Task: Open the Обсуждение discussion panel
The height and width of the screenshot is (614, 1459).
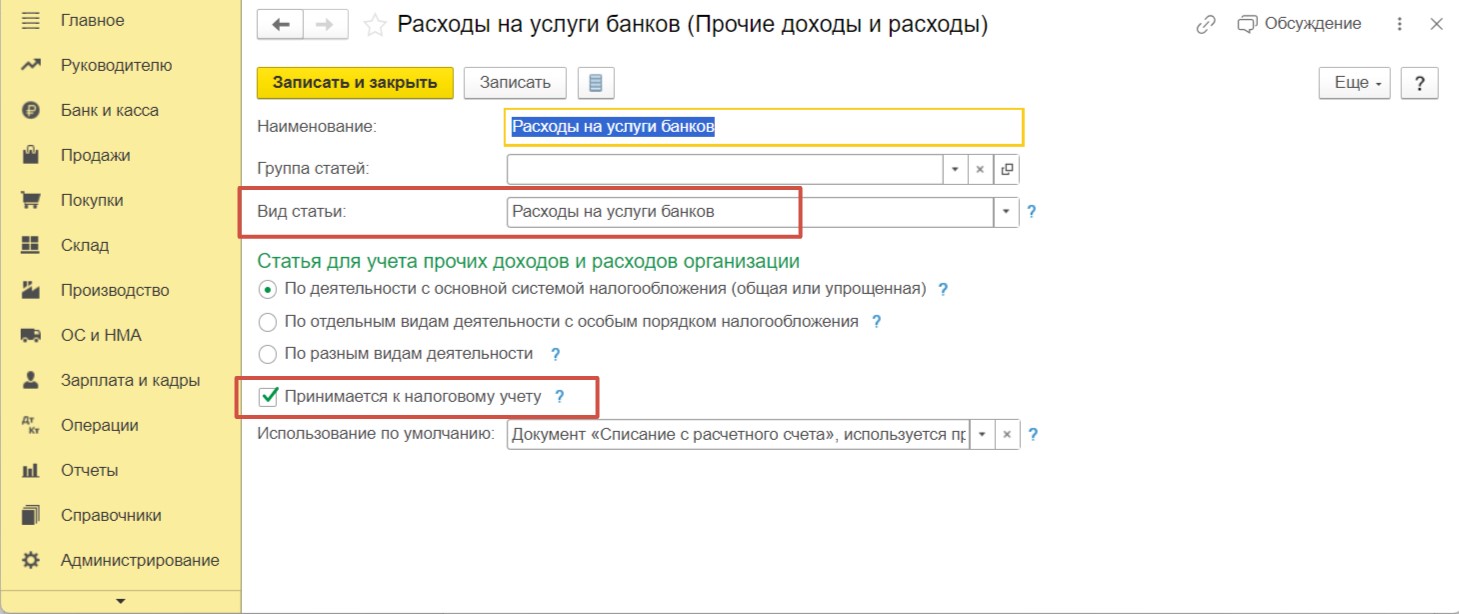Action: click(x=1299, y=24)
